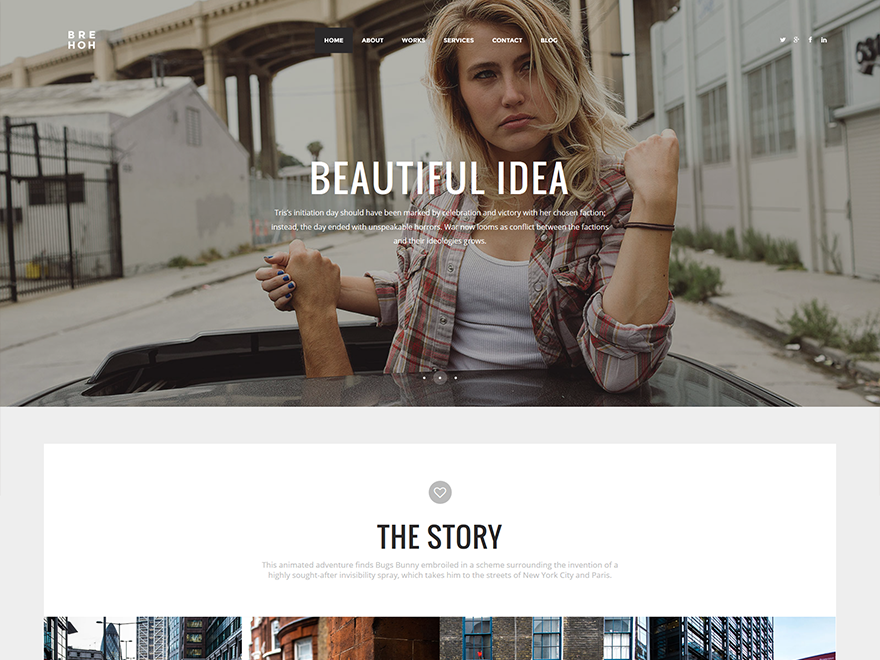
Task: Click the Beautiful Idea hero headline
Action: 439,178
